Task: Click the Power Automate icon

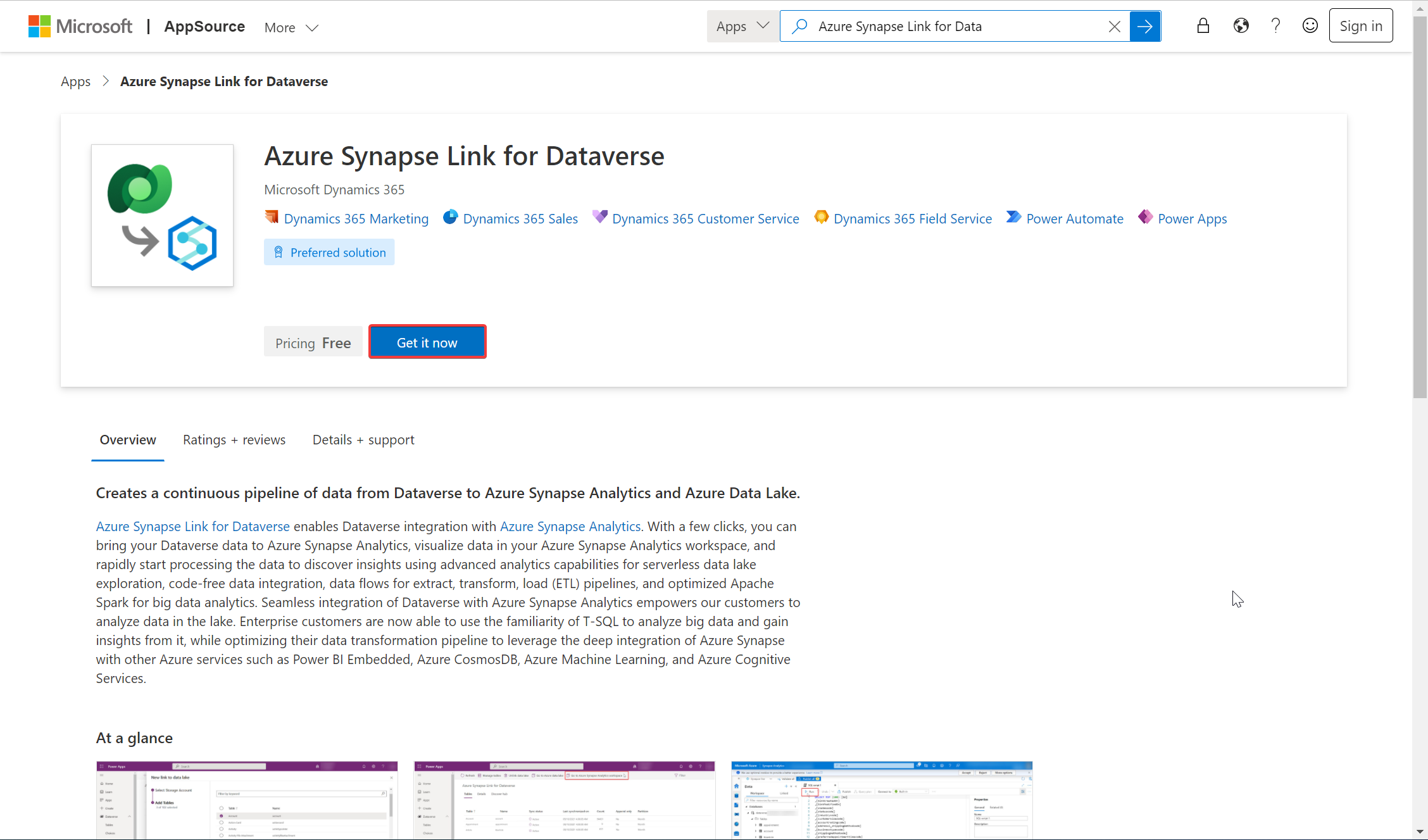Action: pos(1014,218)
